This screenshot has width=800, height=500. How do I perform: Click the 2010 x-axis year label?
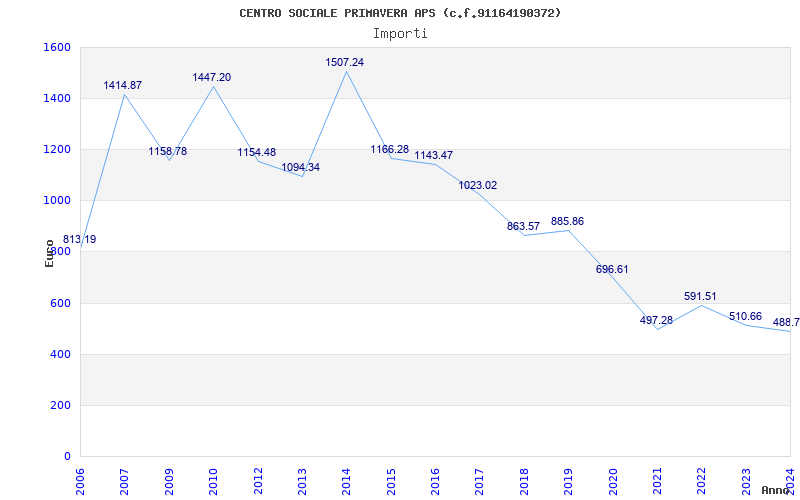[x=213, y=481]
